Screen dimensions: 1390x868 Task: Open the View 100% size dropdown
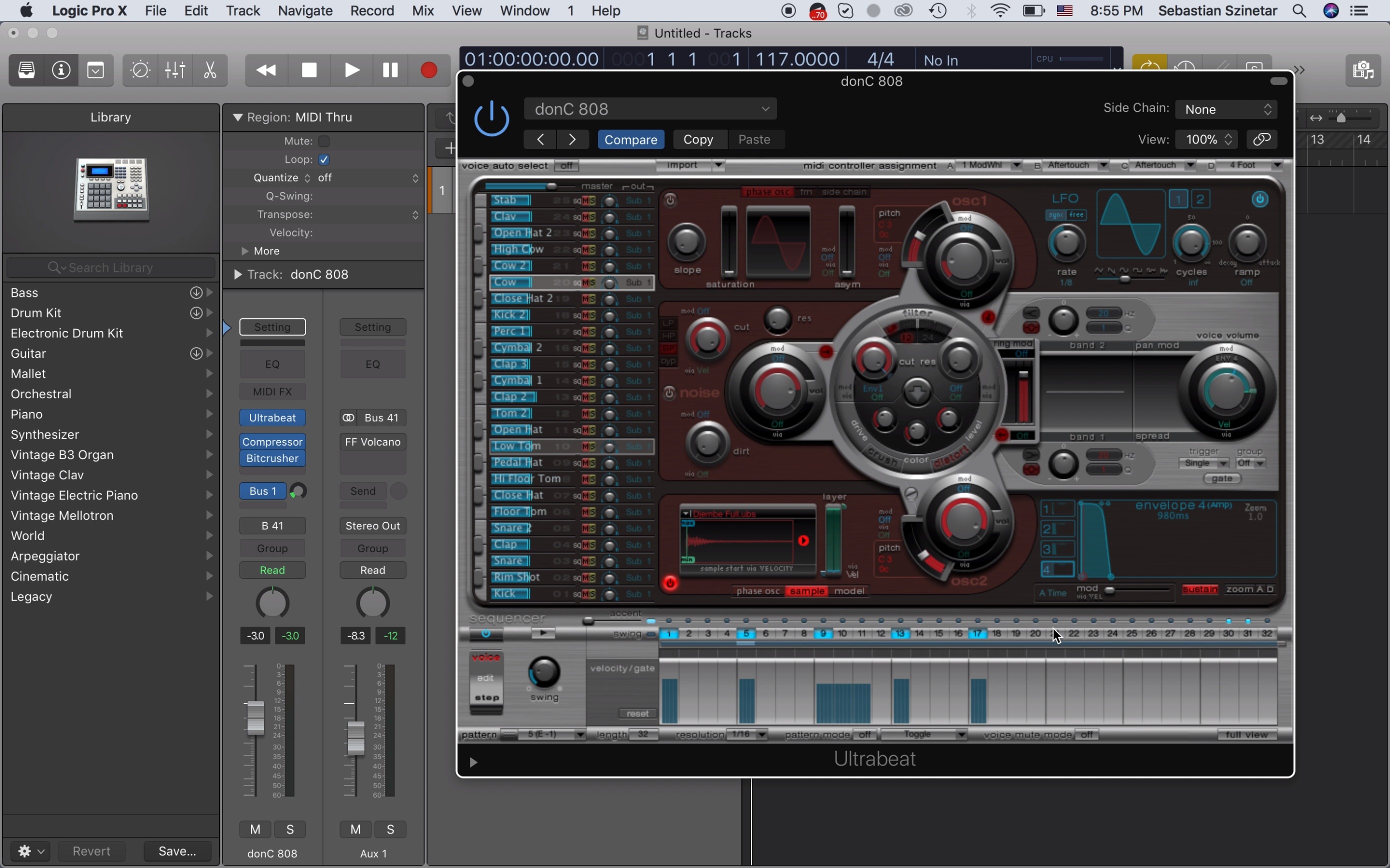(x=1206, y=139)
